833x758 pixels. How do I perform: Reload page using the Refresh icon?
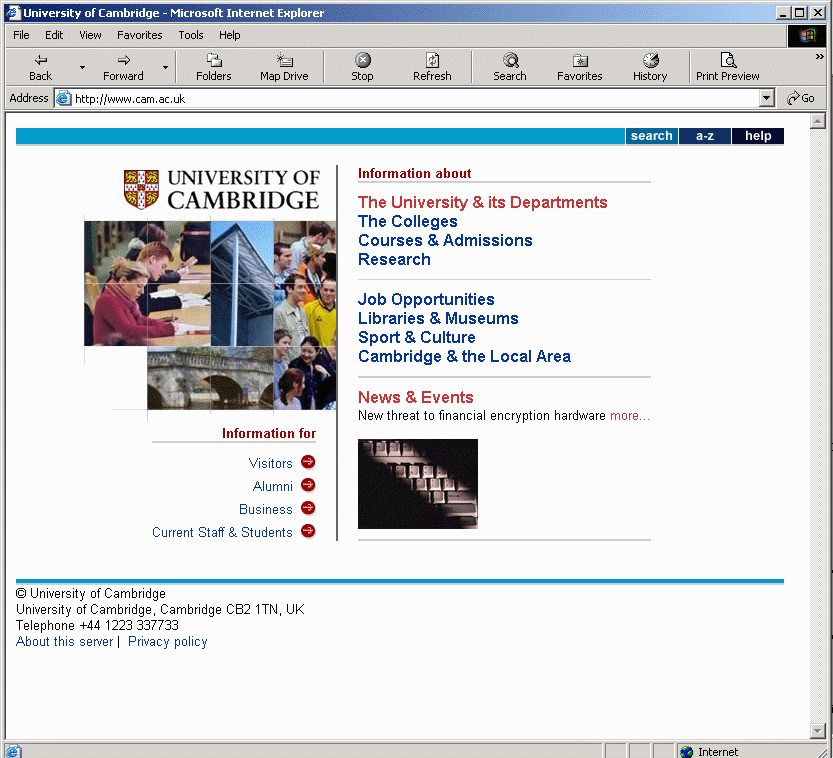432,60
